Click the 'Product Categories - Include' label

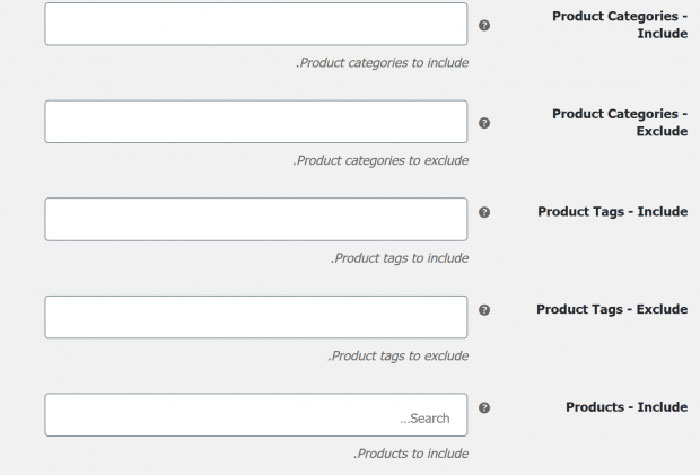tap(620, 24)
